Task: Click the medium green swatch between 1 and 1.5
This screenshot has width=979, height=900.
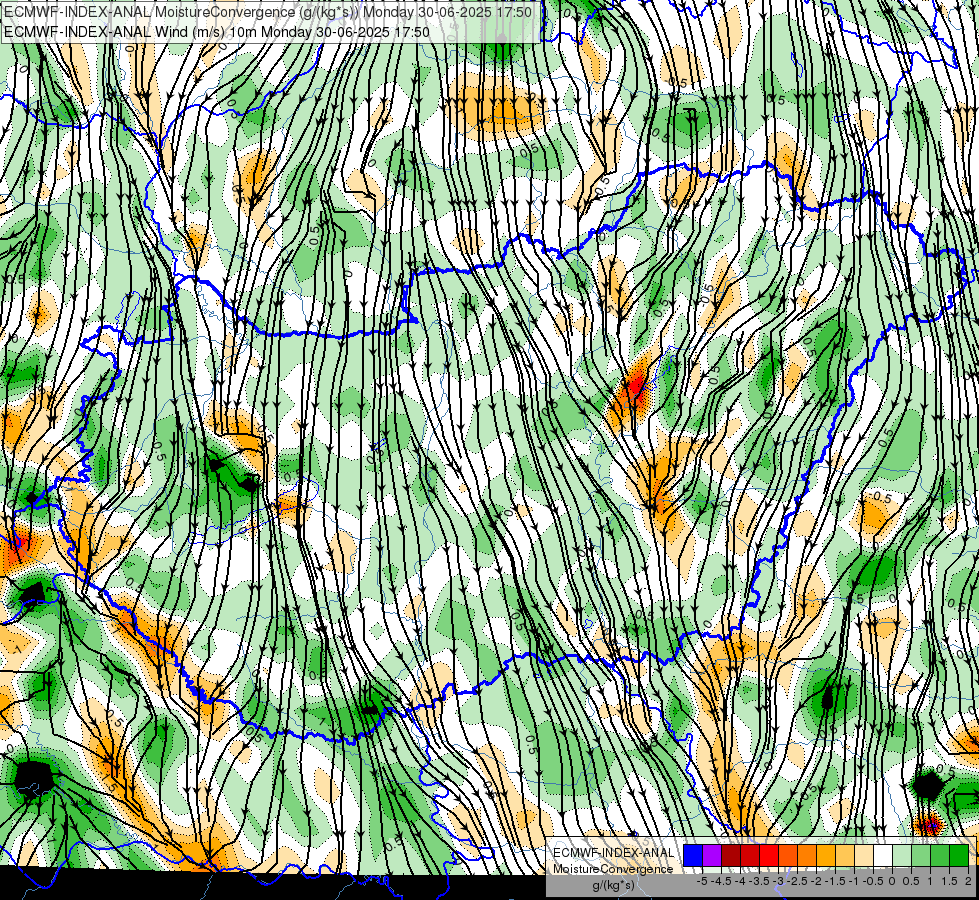Action: coord(940,855)
